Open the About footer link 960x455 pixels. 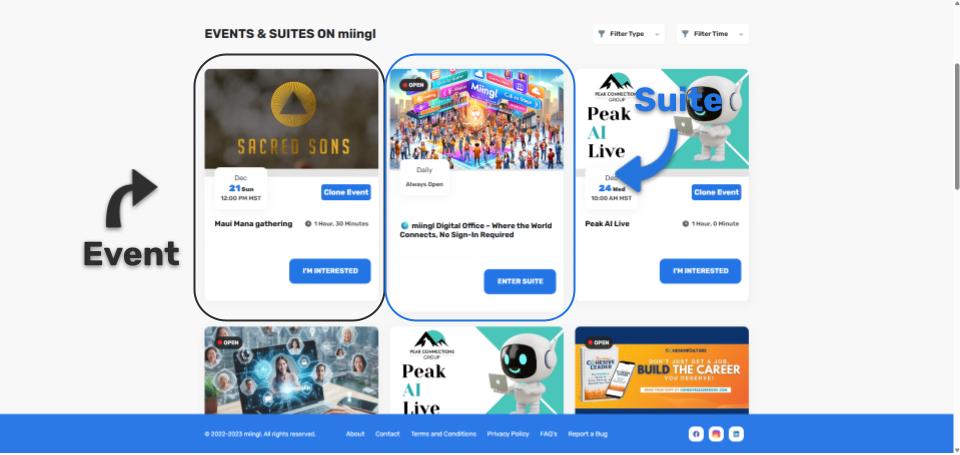pos(355,434)
